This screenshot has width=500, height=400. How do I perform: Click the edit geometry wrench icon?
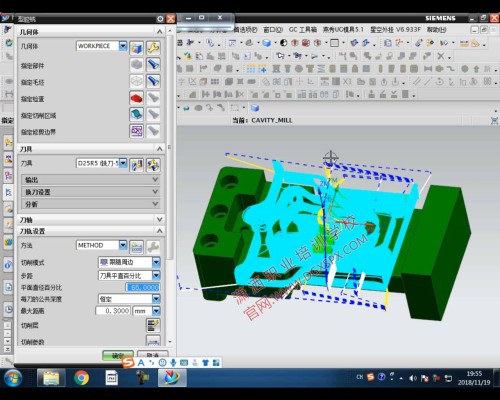pos(153,48)
